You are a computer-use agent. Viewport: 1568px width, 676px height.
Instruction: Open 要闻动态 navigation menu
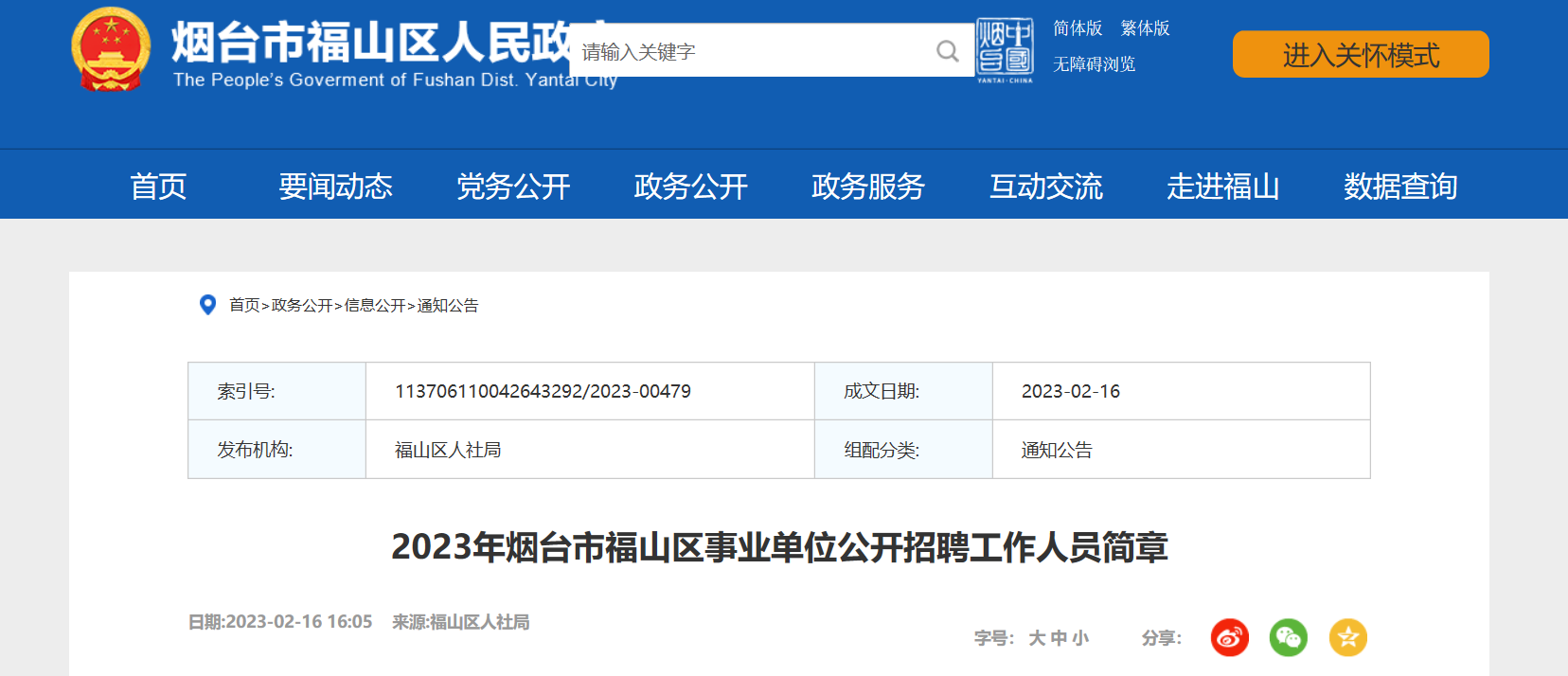[x=335, y=186]
